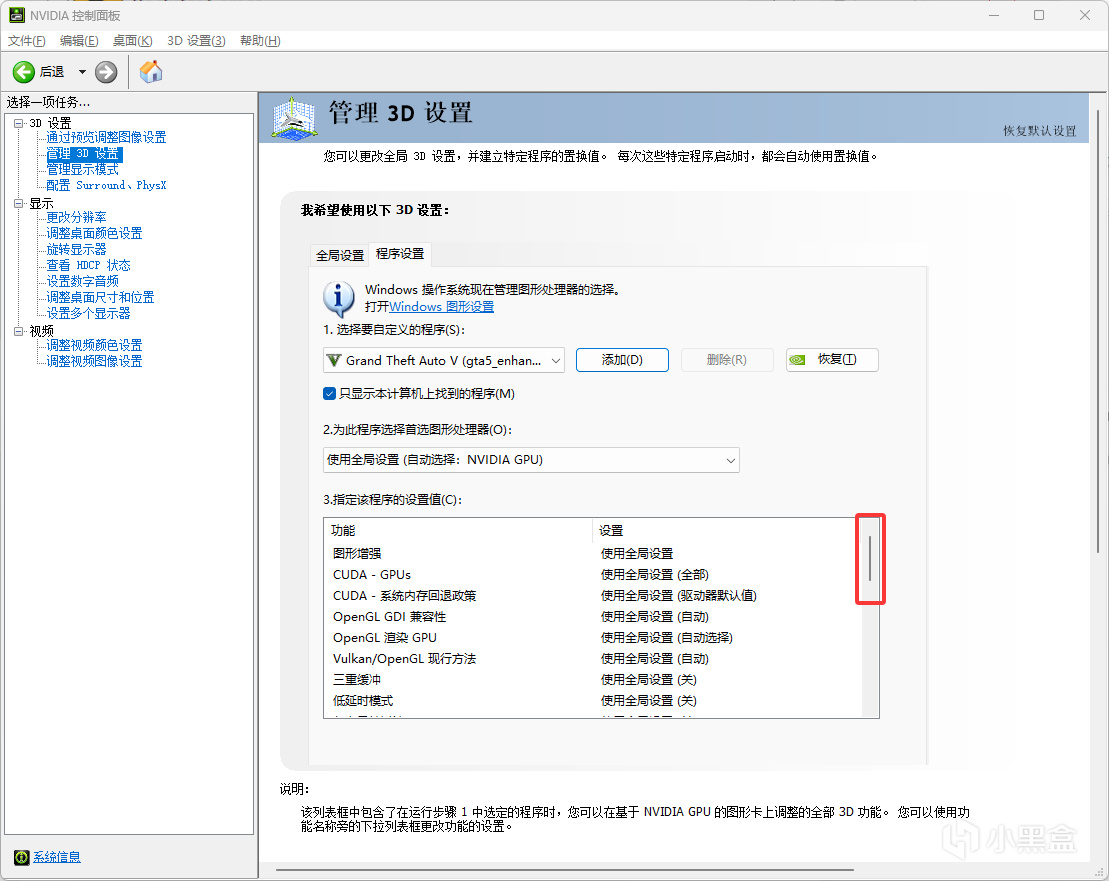Select the Vulkan/OpenGL 现行方法 row
The height and width of the screenshot is (881, 1109).
pos(593,658)
